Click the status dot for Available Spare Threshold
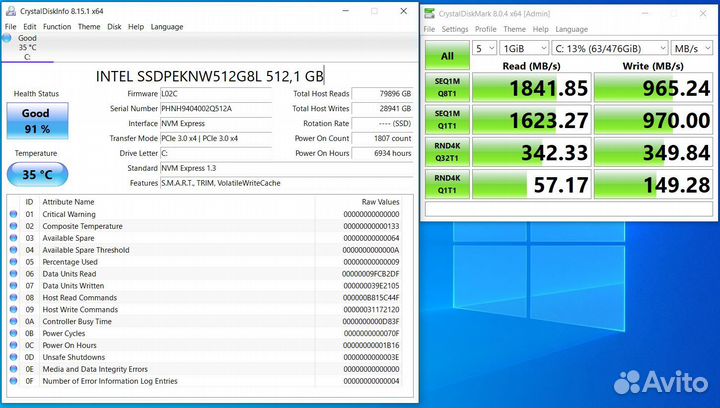 pyautogui.click(x=13, y=250)
